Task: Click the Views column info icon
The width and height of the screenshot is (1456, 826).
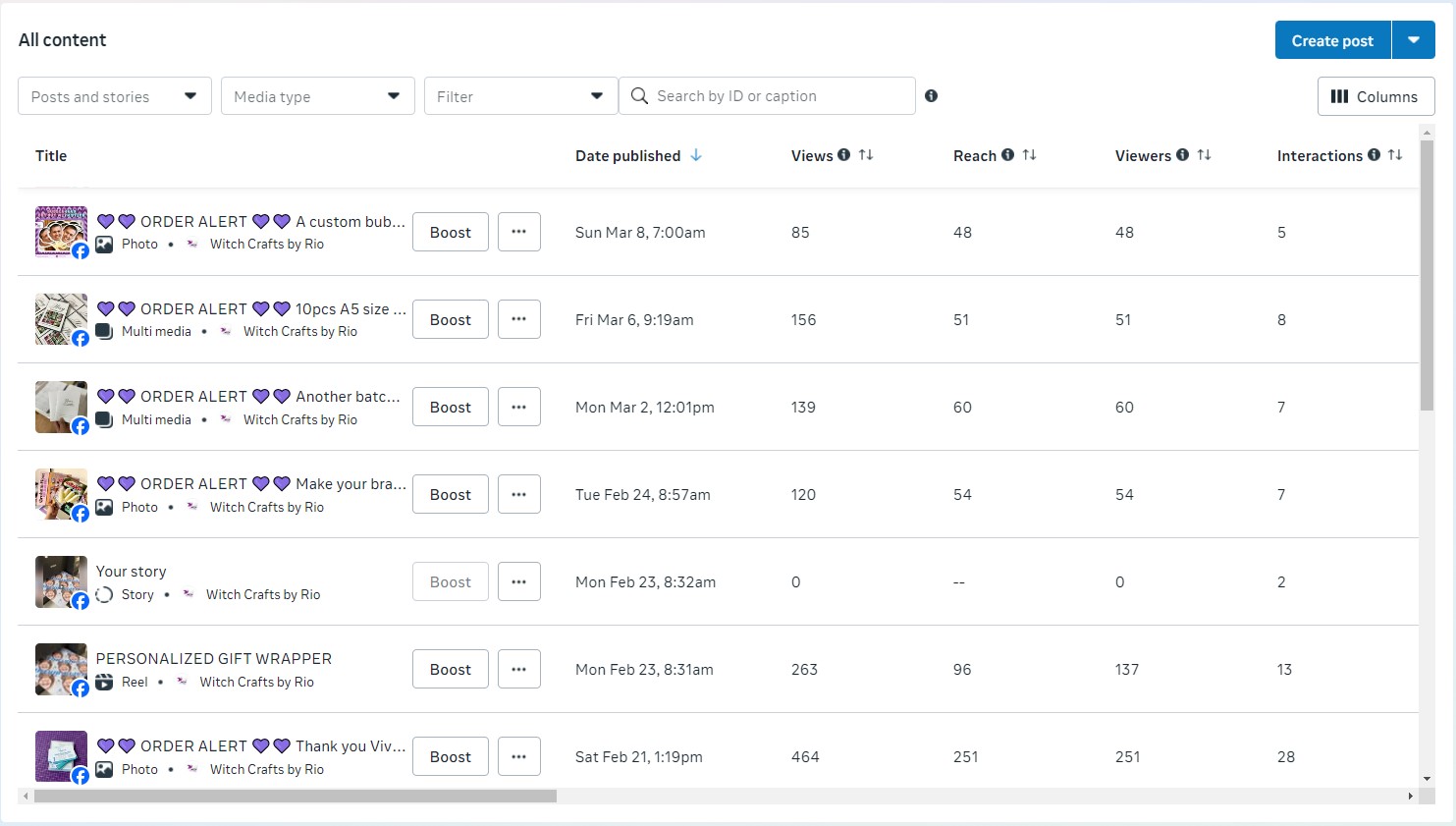Action: [x=843, y=155]
